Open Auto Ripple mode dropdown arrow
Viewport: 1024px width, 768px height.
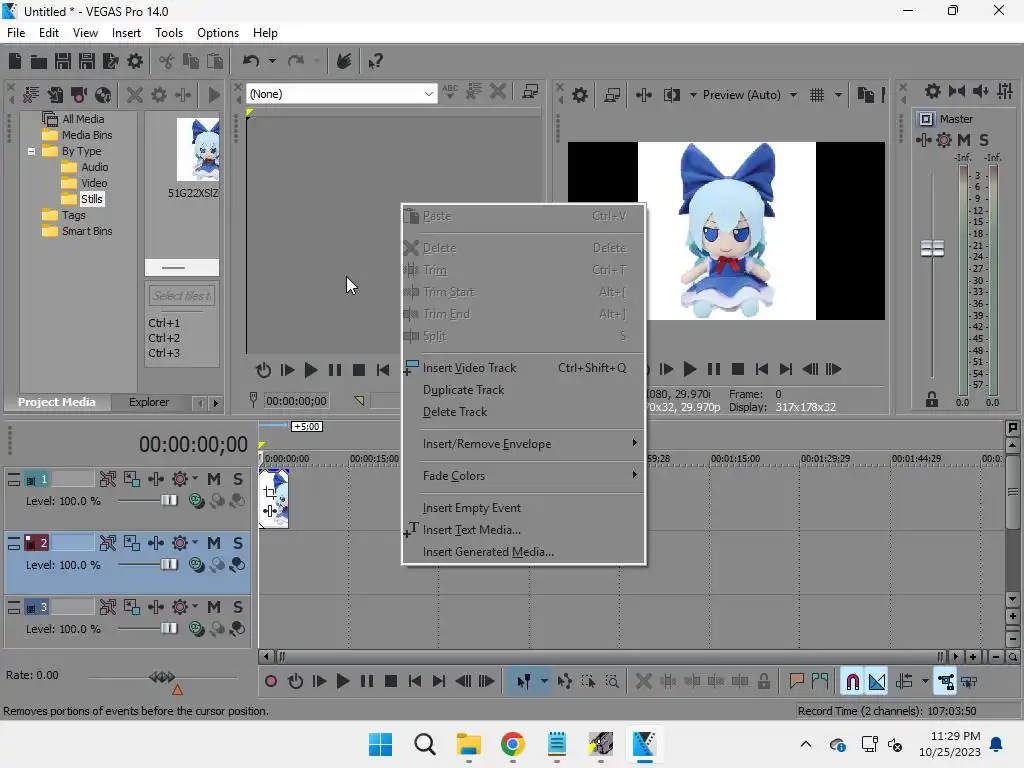click(925, 682)
